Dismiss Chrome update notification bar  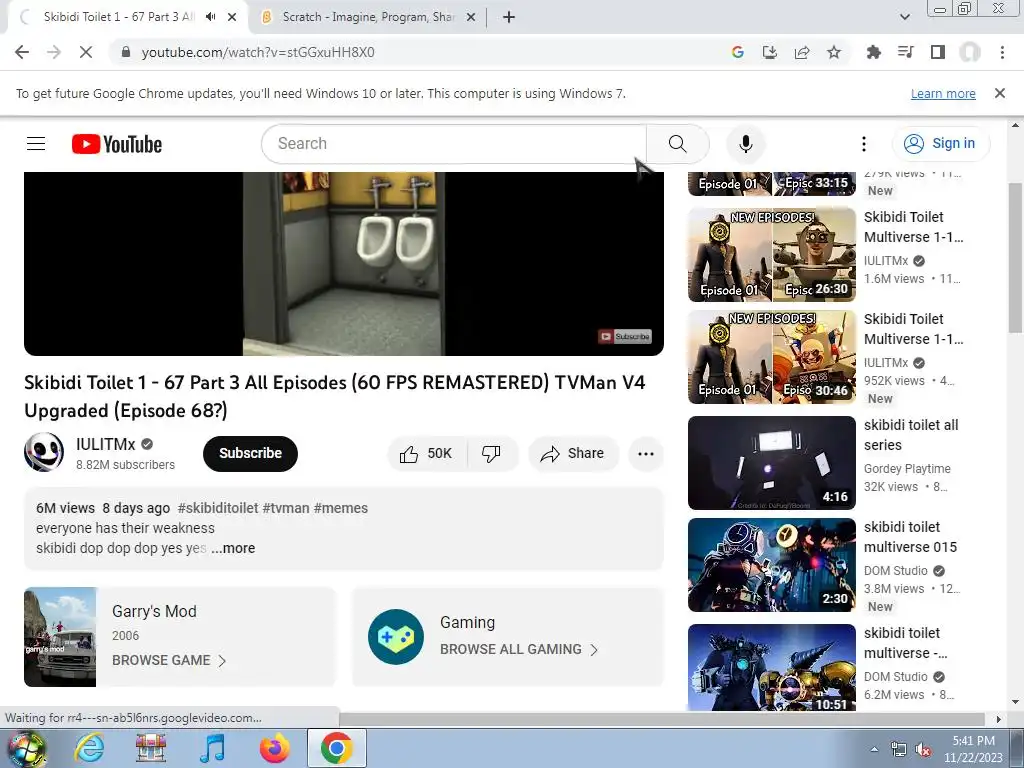click(999, 93)
